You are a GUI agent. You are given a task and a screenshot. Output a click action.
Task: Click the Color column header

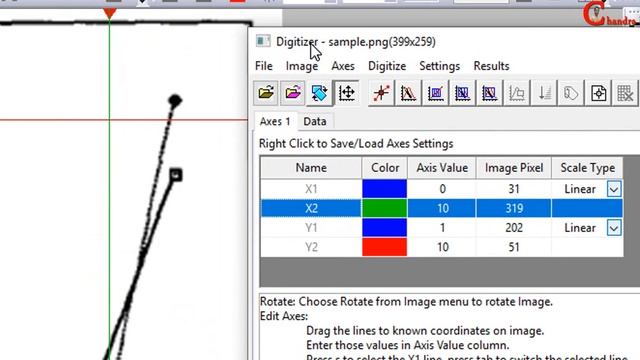coord(384,168)
